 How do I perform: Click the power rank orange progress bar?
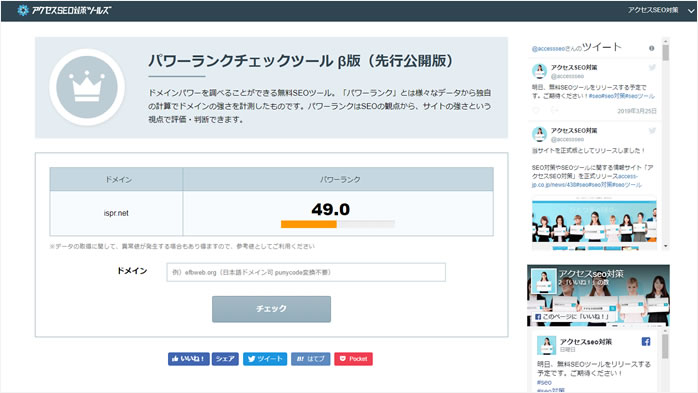point(308,224)
